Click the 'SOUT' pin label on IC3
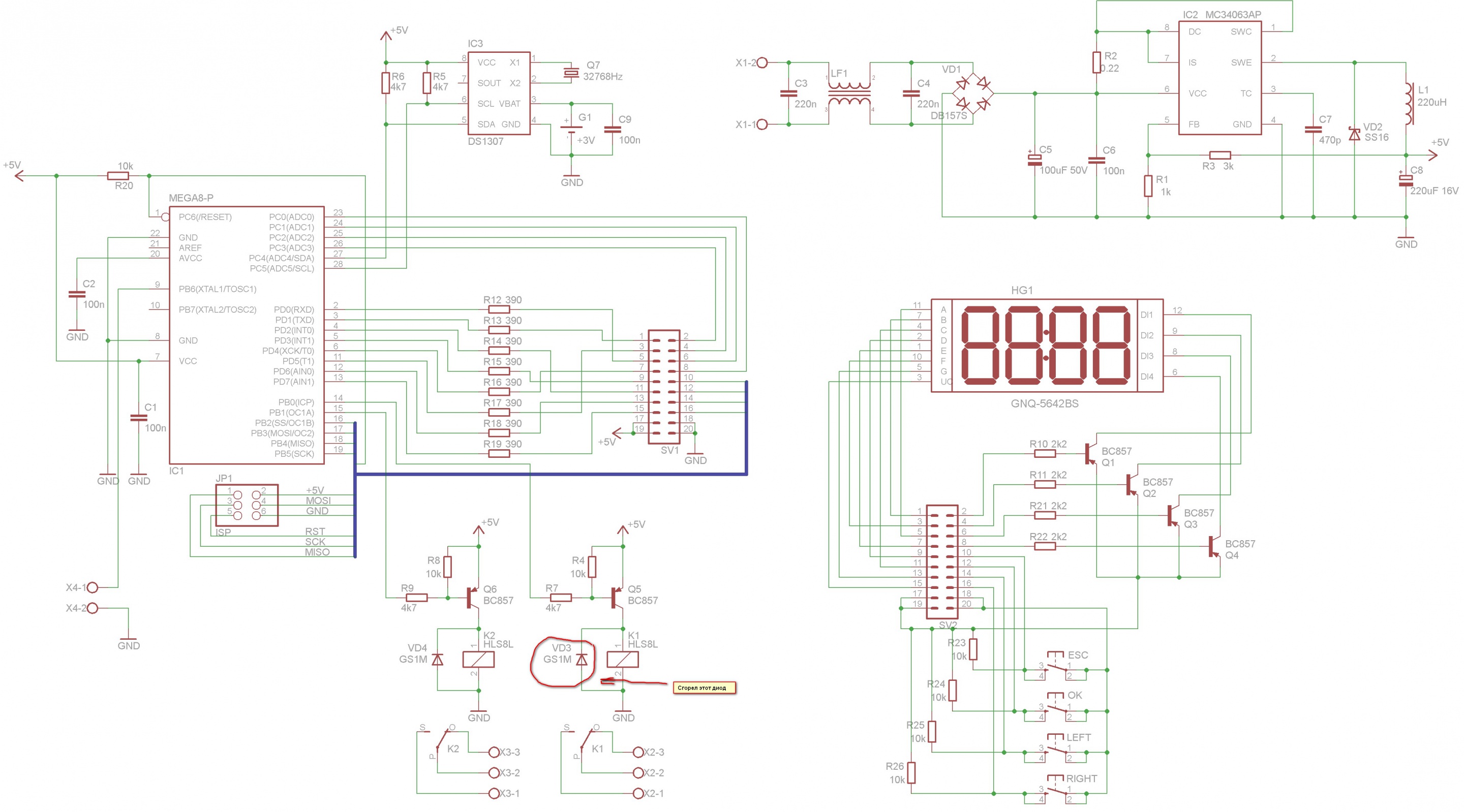This screenshot has height=812, width=1464. click(489, 83)
